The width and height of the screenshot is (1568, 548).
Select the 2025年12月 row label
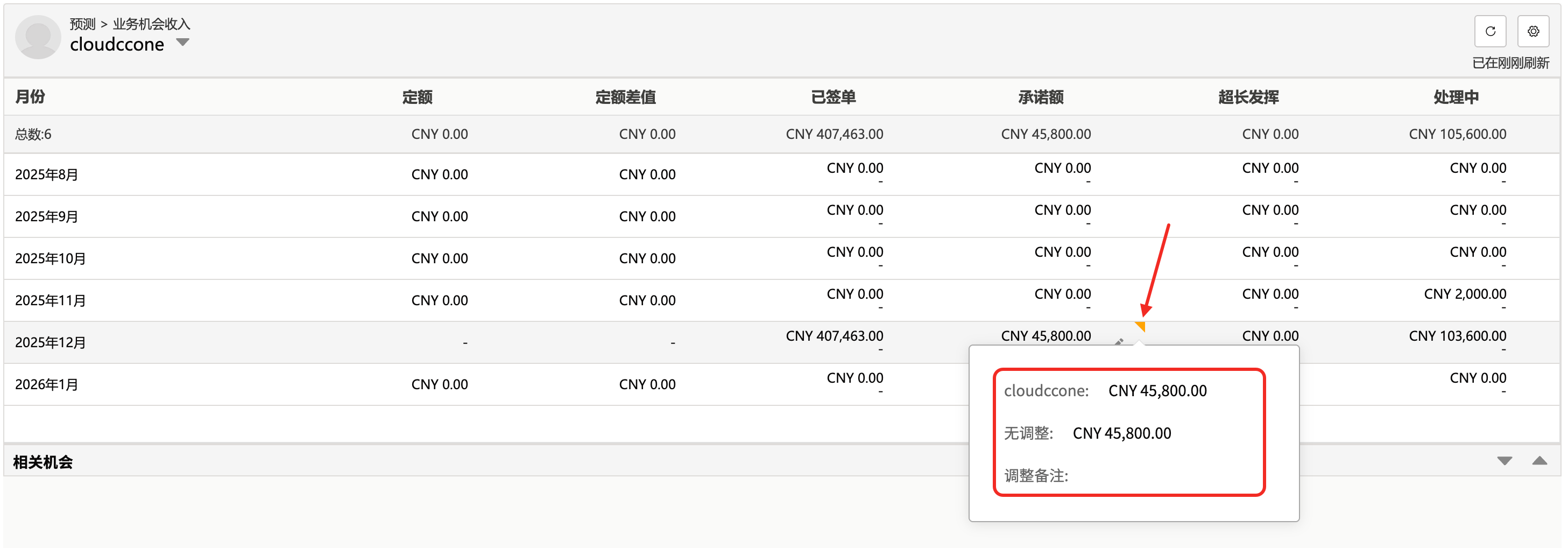[50, 343]
